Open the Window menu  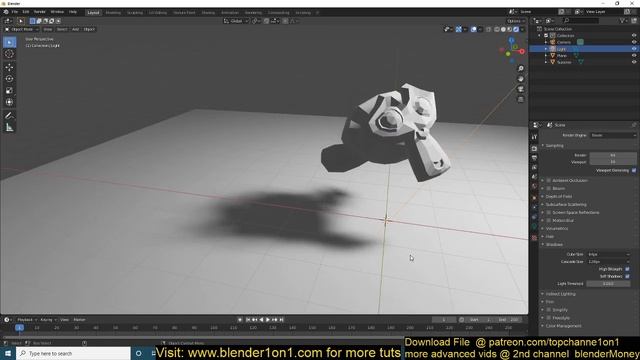point(57,12)
